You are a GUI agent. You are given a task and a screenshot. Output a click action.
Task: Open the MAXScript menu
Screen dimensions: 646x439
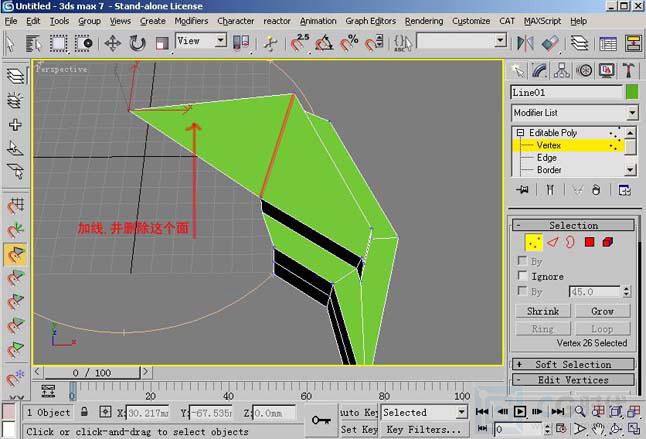(x=542, y=21)
